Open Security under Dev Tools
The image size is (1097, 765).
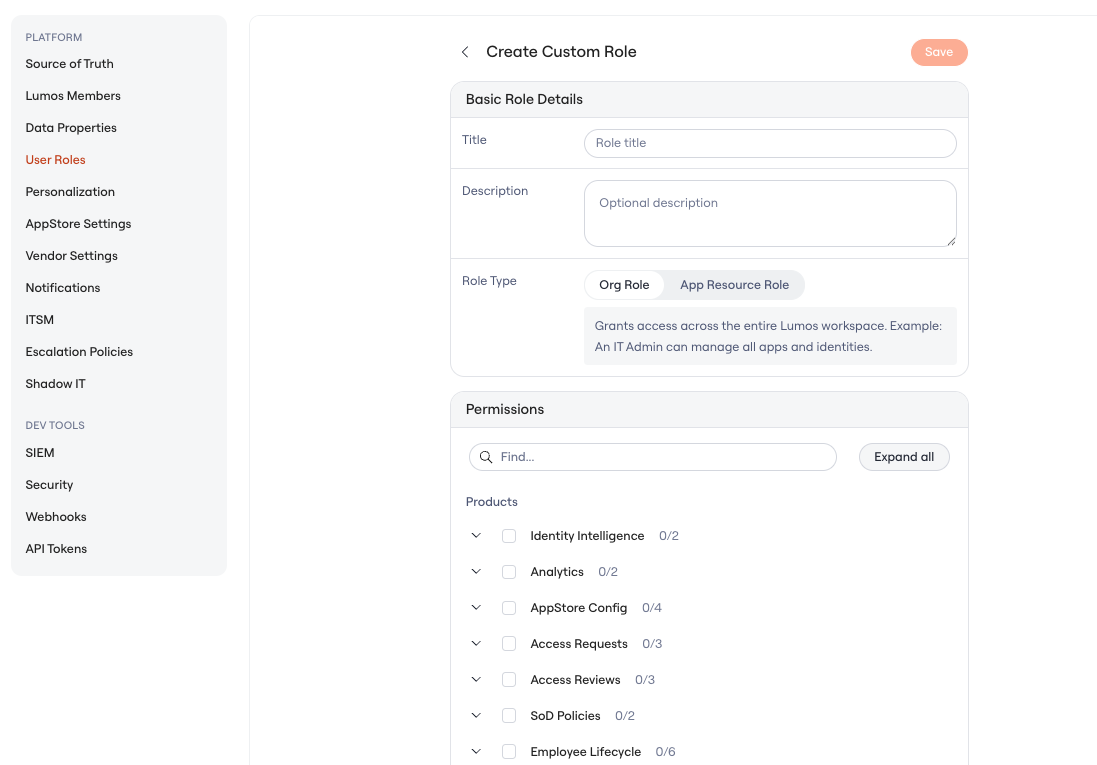pos(49,485)
